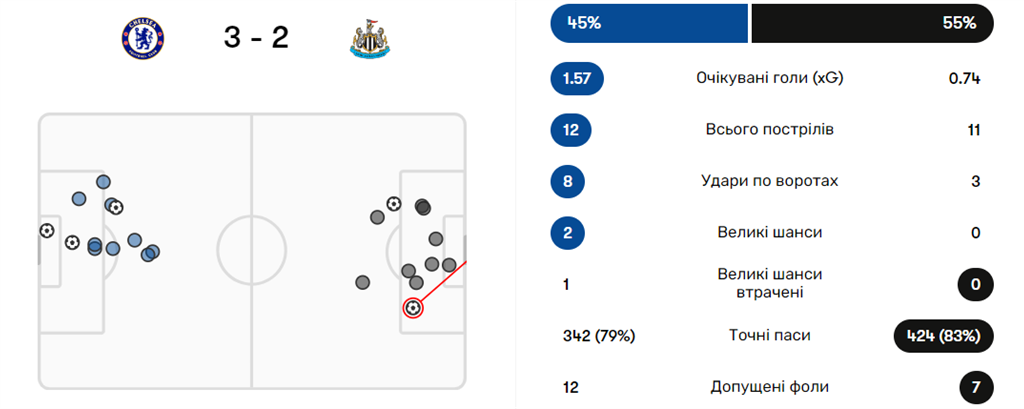Click the goal ball icon on the left goal line
The width and height of the screenshot is (1024, 409).
pyautogui.click(x=46, y=230)
